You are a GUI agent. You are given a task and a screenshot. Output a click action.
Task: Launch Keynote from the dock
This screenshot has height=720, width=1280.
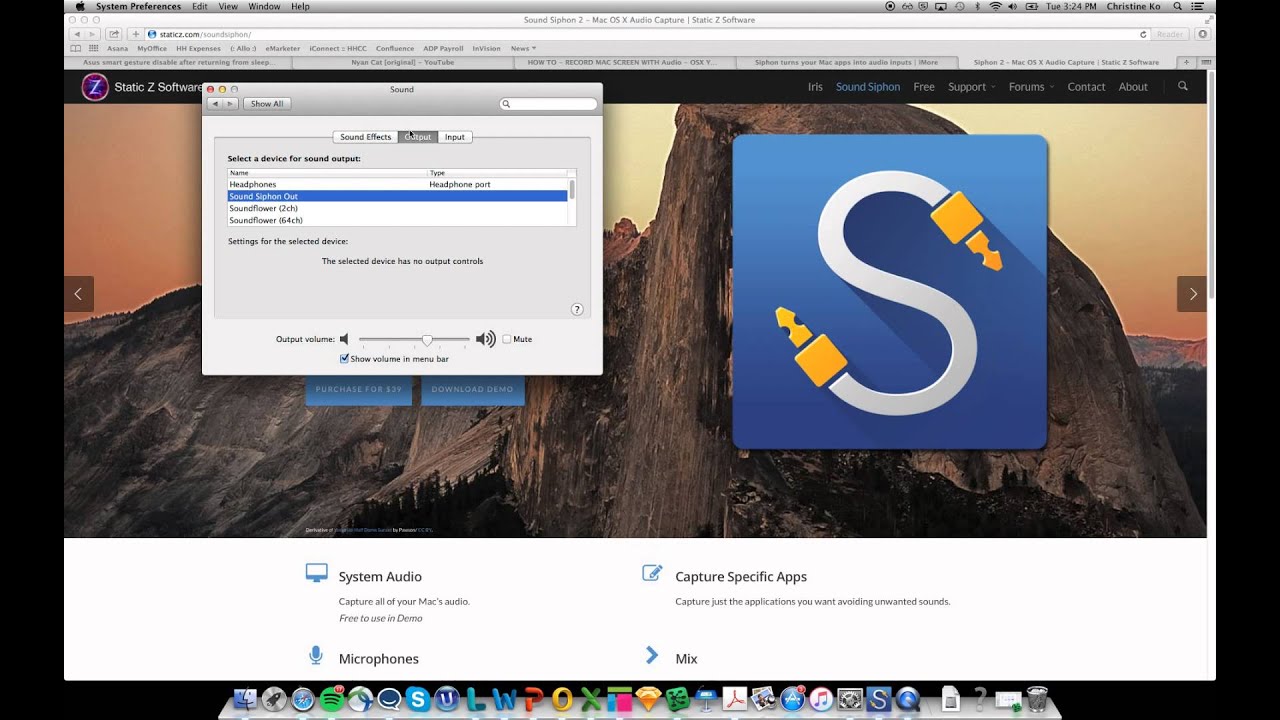pyautogui.click(x=705, y=699)
